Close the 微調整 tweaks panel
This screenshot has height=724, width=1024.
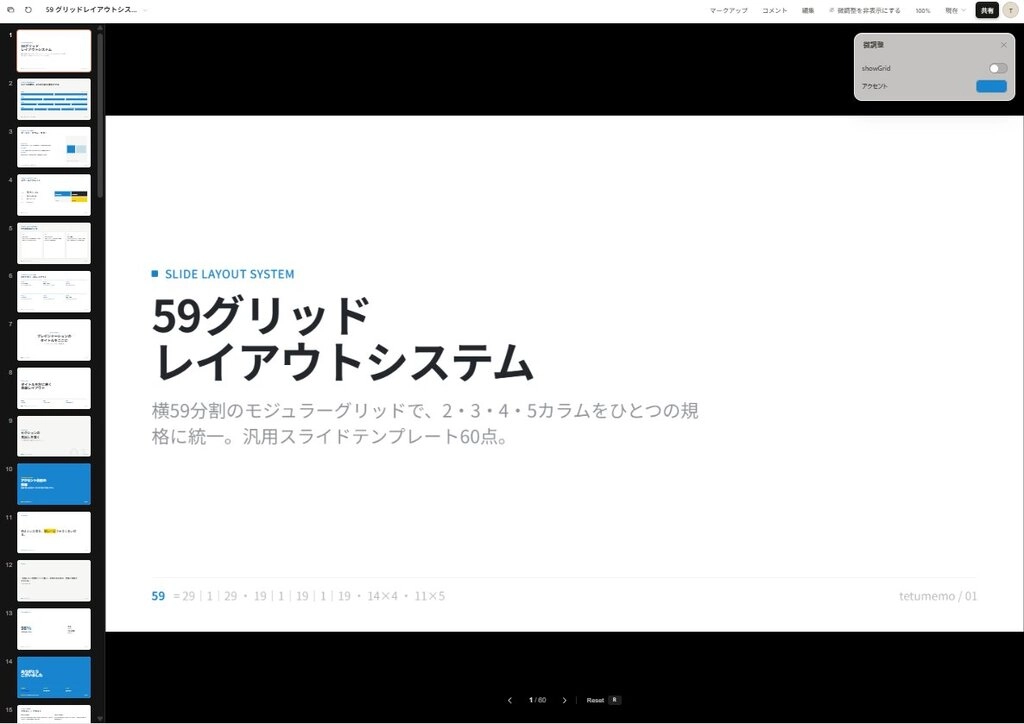[x=1004, y=45]
